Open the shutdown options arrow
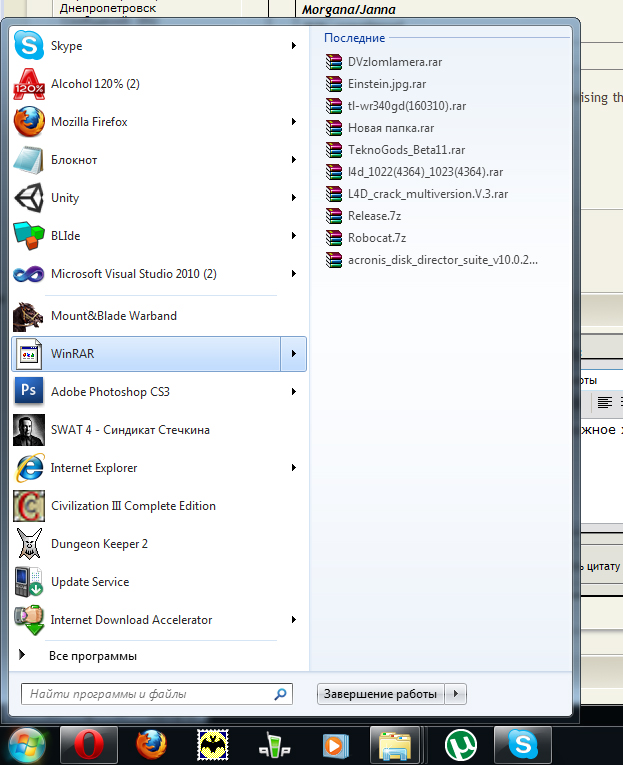623x765 pixels. click(x=456, y=694)
